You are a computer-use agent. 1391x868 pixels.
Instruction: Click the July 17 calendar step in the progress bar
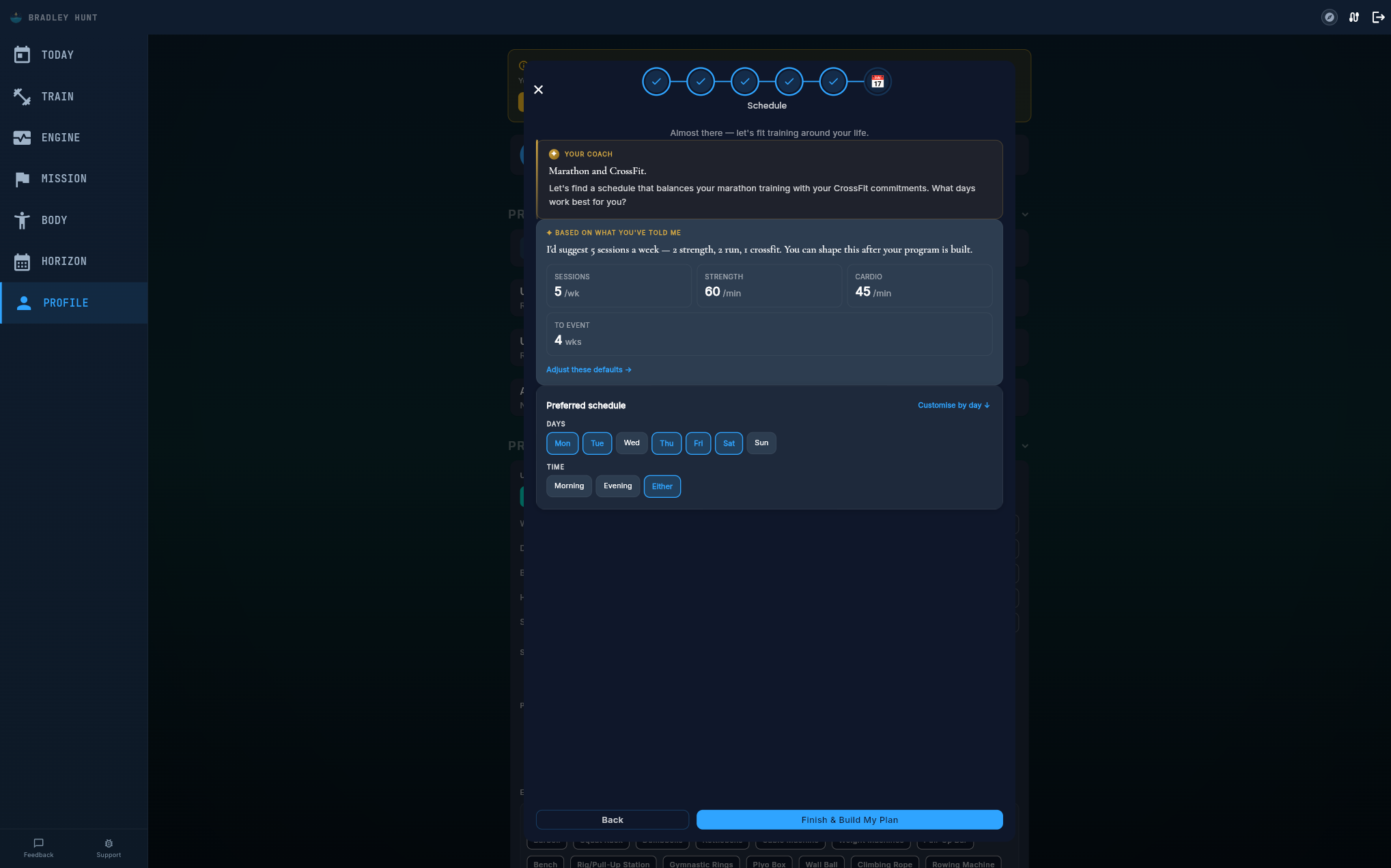pos(877,81)
